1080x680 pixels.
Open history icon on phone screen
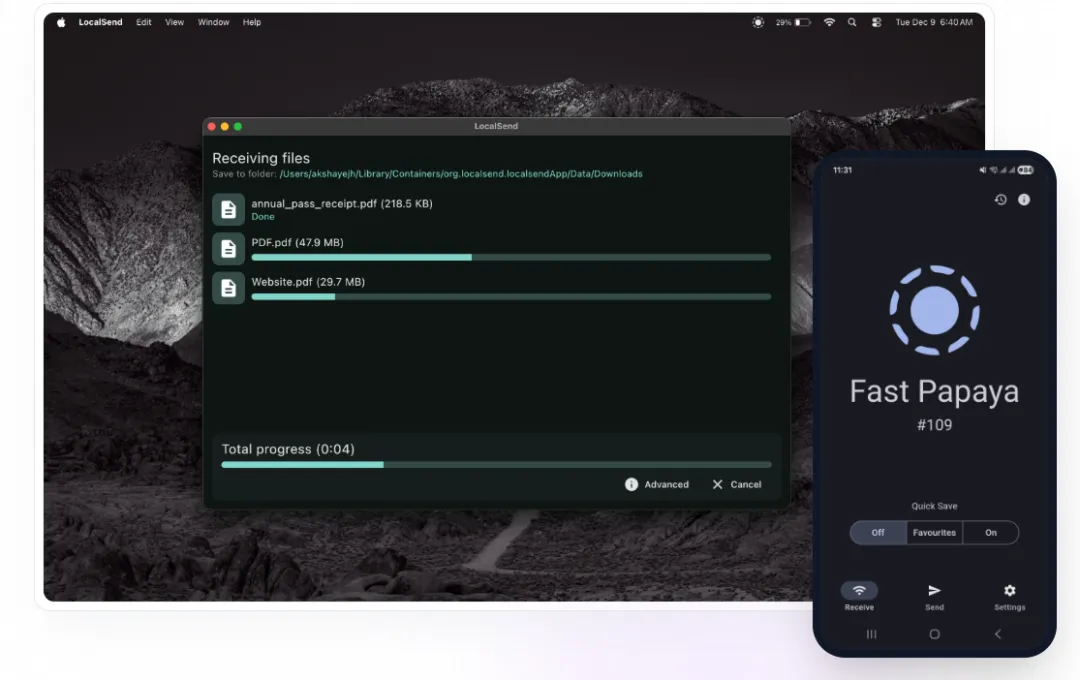pos(1001,200)
